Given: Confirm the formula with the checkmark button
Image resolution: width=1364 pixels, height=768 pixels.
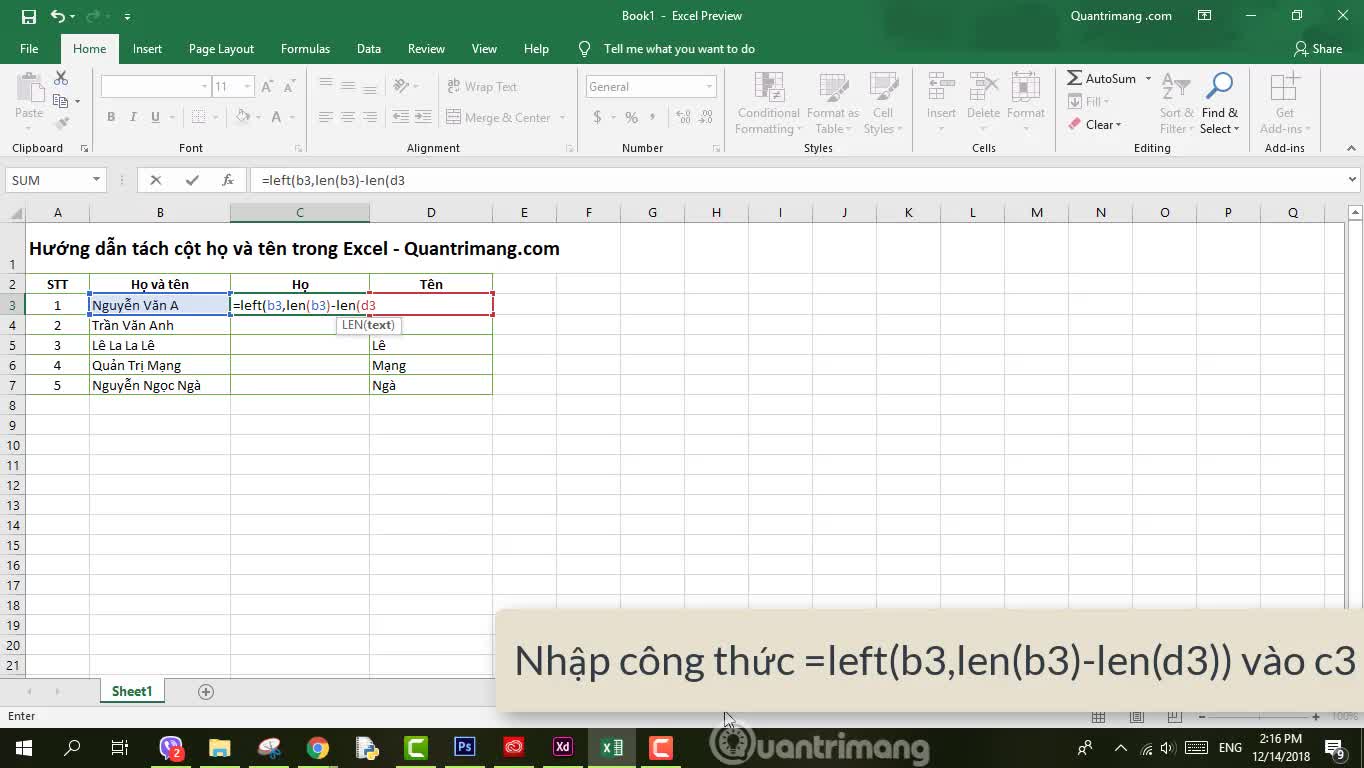Looking at the screenshot, I should [192, 180].
